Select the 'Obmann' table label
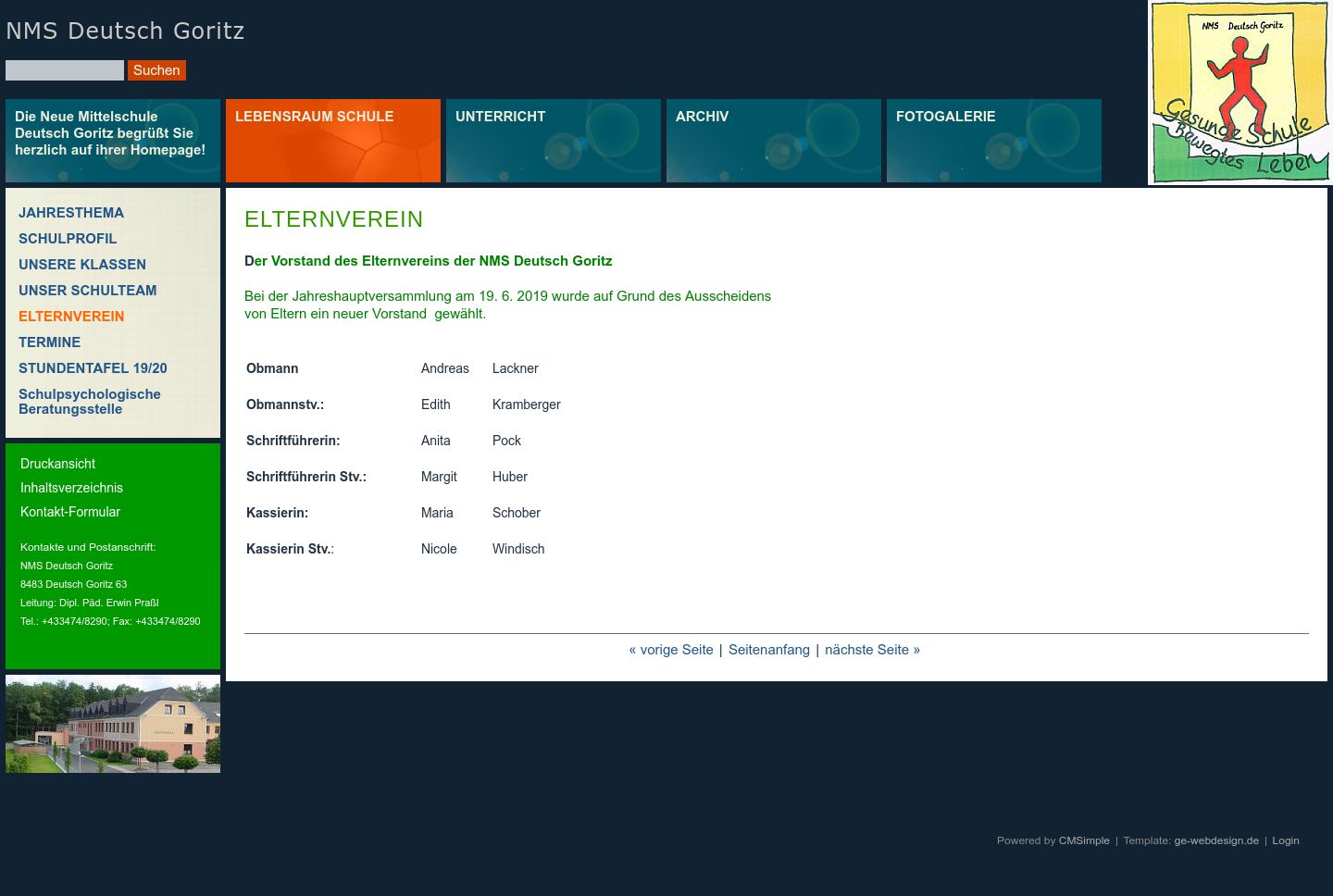This screenshot has width=1333, height=896. tap(272, 368)
